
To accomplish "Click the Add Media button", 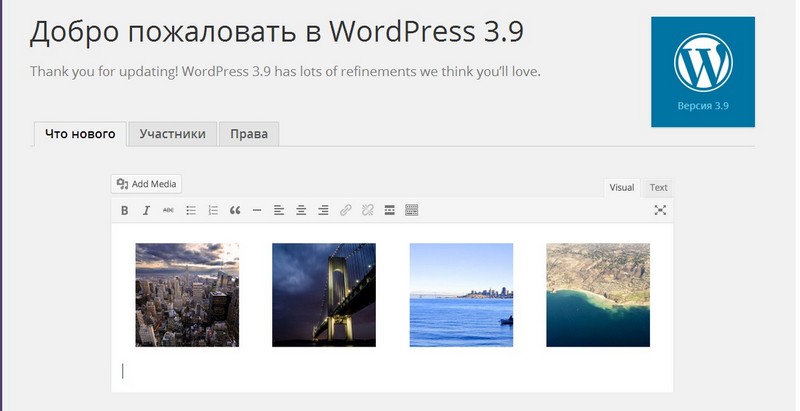I will point(146,184).
